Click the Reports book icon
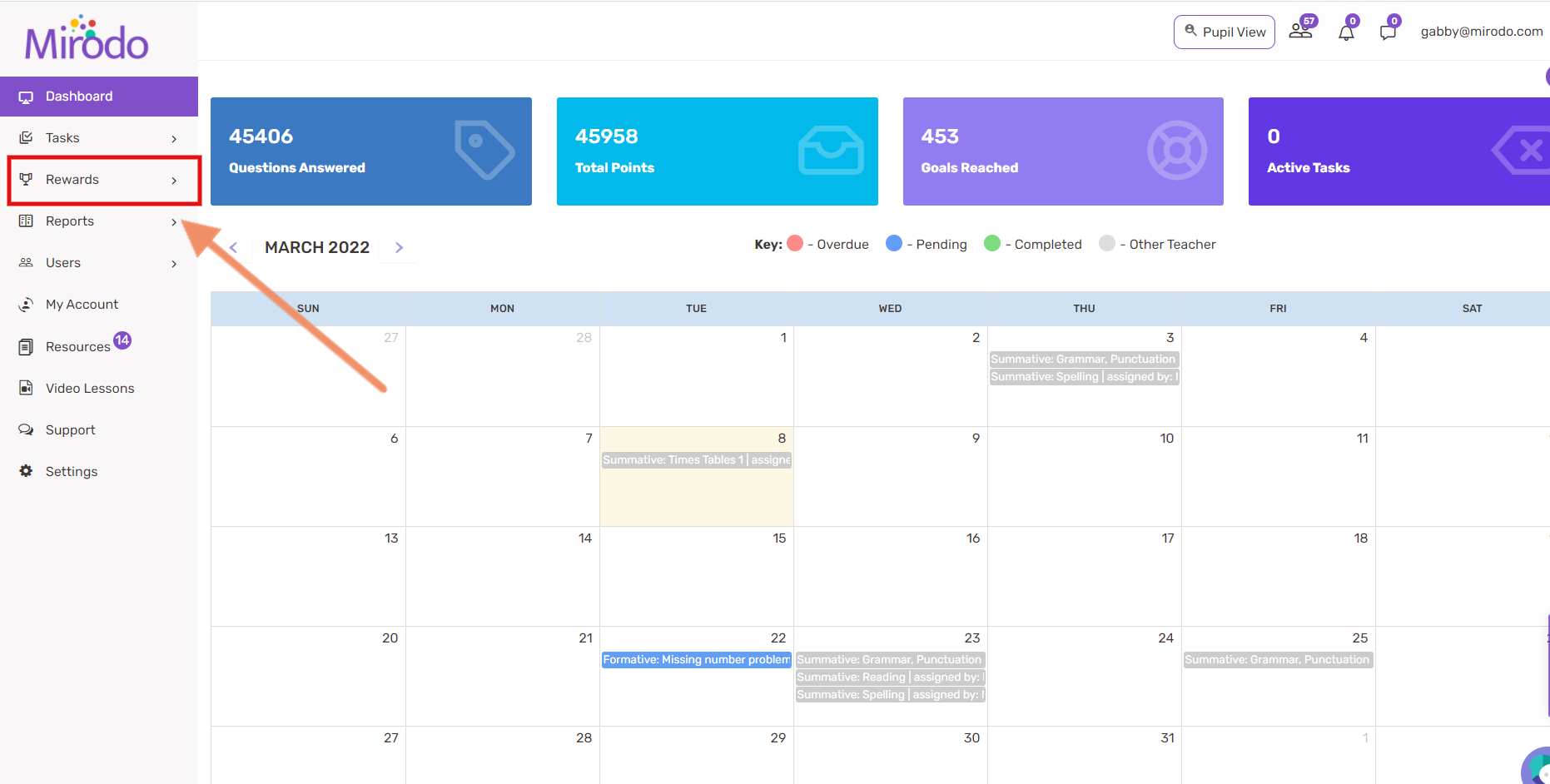Image resolution: width=1550 pixels, height=784 pixels. [26, 221]
